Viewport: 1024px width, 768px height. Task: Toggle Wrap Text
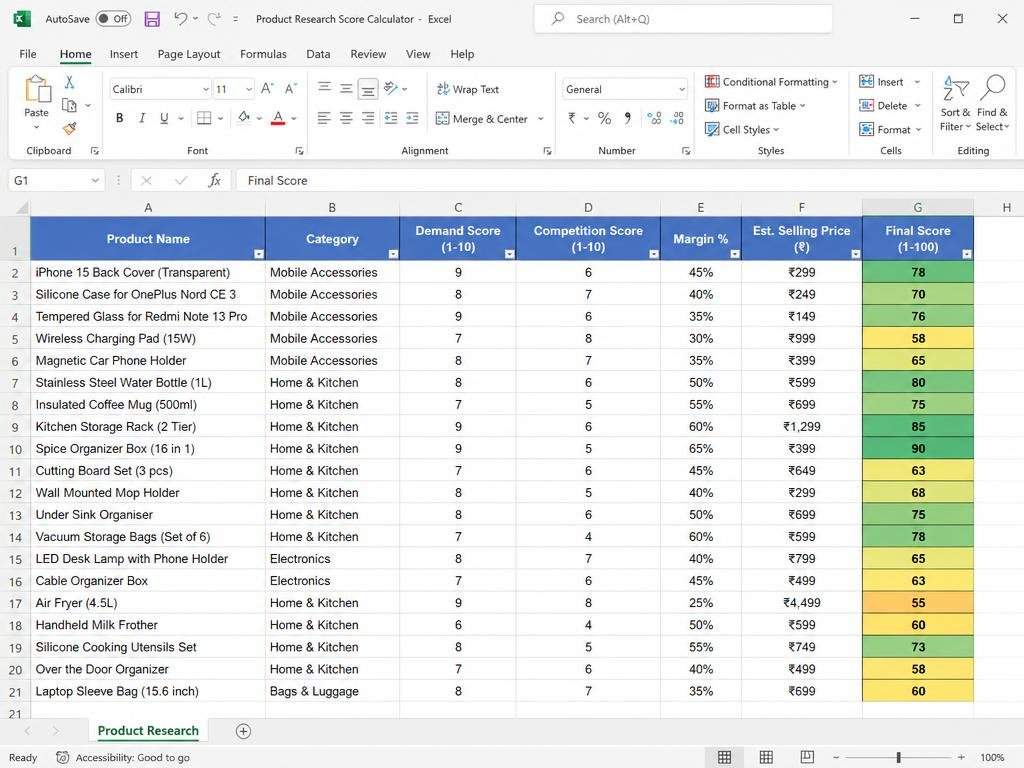click(468, 89)
